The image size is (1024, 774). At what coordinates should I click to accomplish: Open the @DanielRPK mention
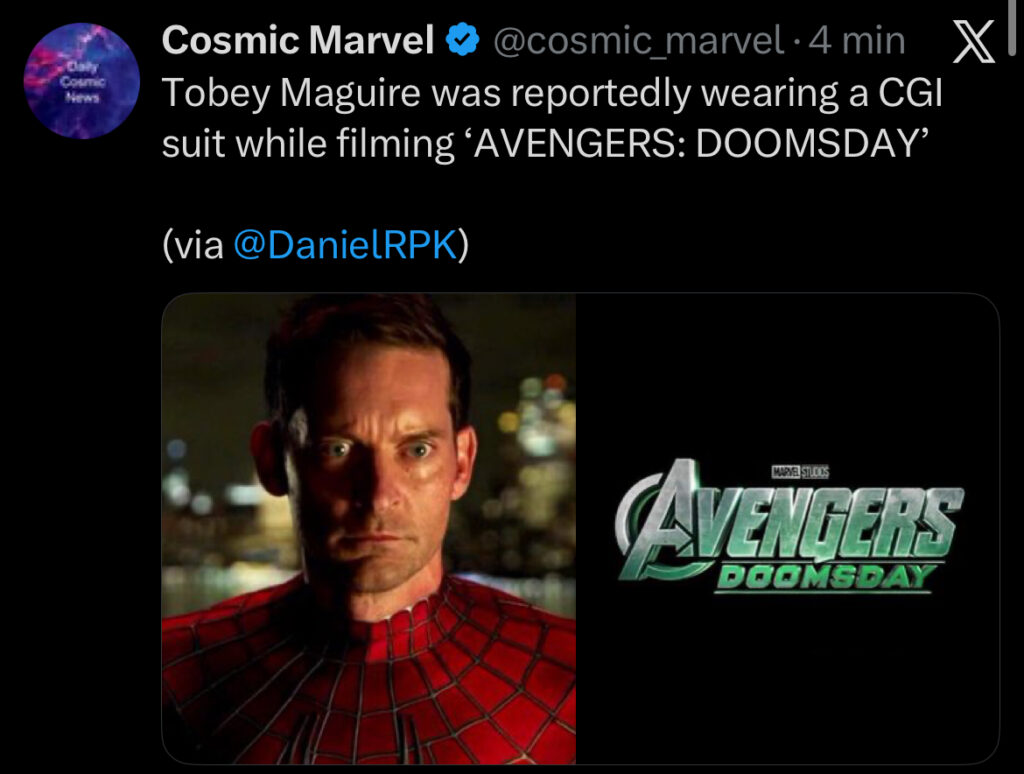pyautogui.click(x=345, y=246)
